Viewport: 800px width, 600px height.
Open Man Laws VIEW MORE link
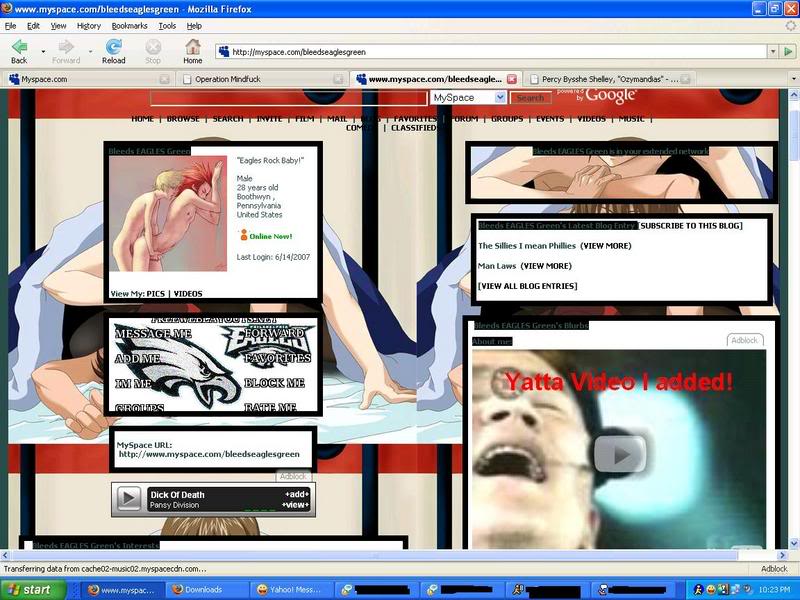546,266
